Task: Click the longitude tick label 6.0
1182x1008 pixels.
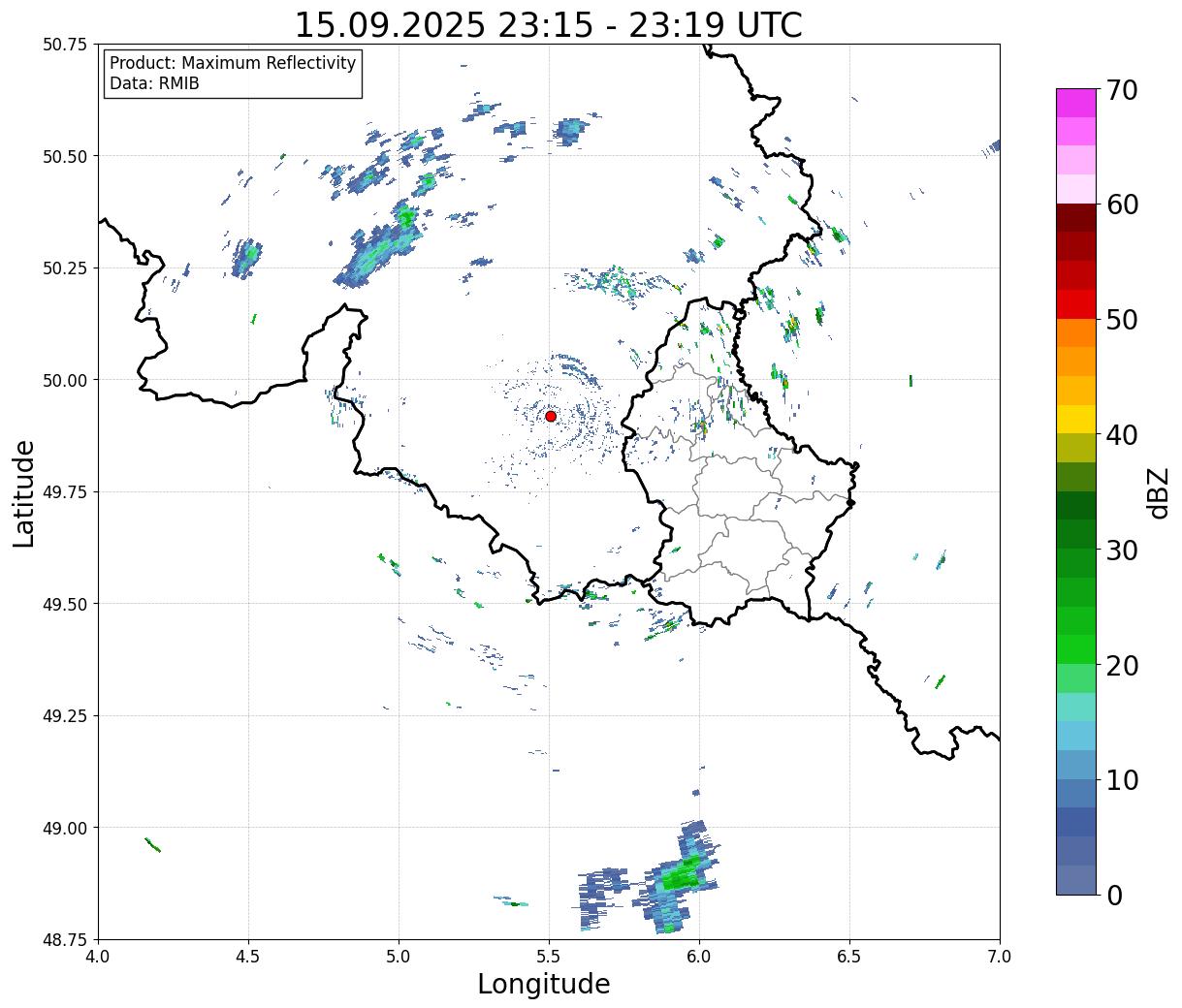Action: click(x=699, y=957)
